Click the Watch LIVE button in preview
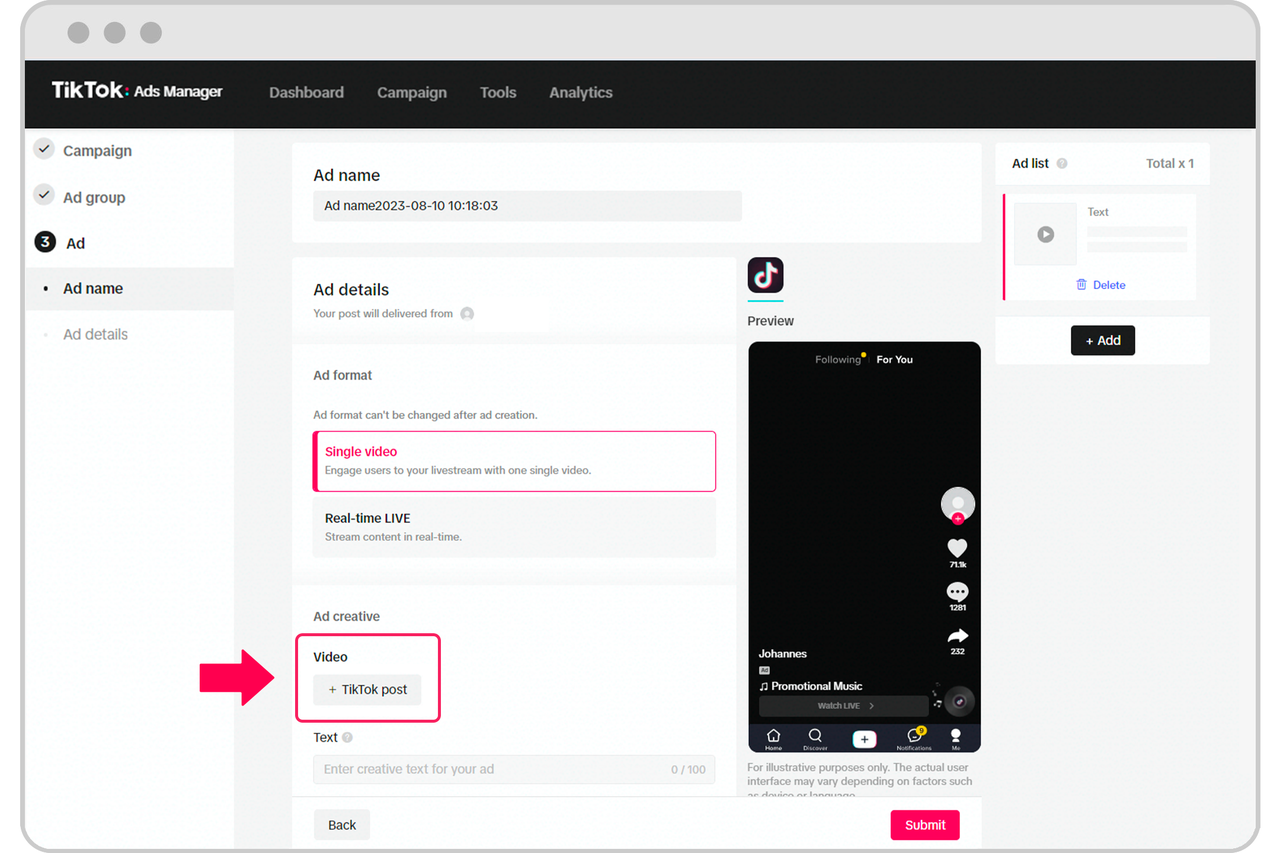 point(844,706)
